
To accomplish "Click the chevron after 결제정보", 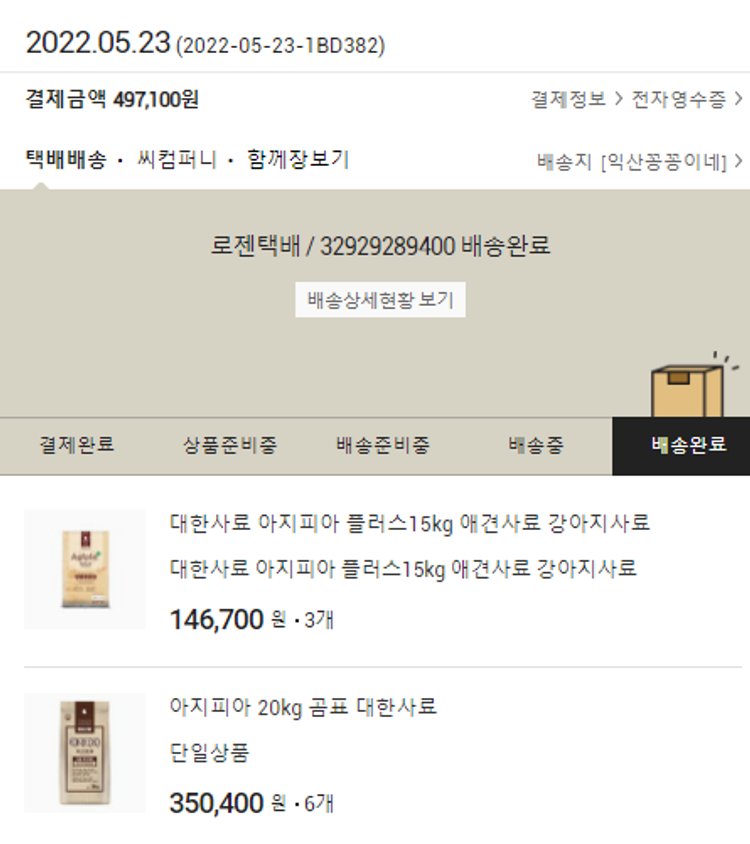I will point(619,99).
